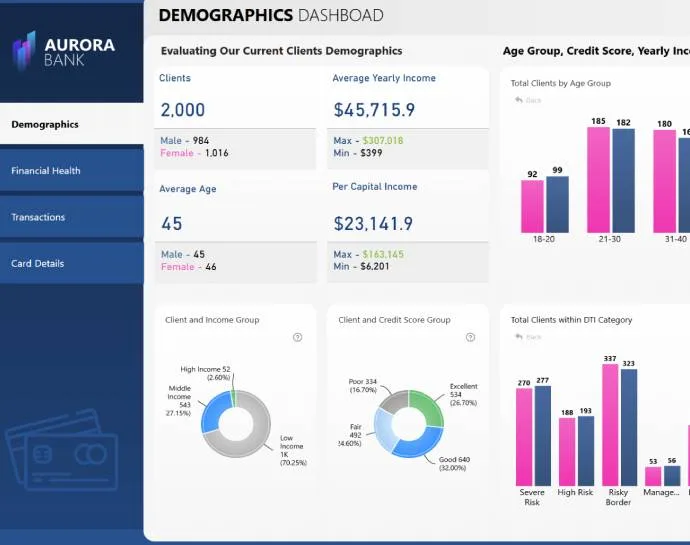Click the Female client count 1,016

click(x=217, y=153)
